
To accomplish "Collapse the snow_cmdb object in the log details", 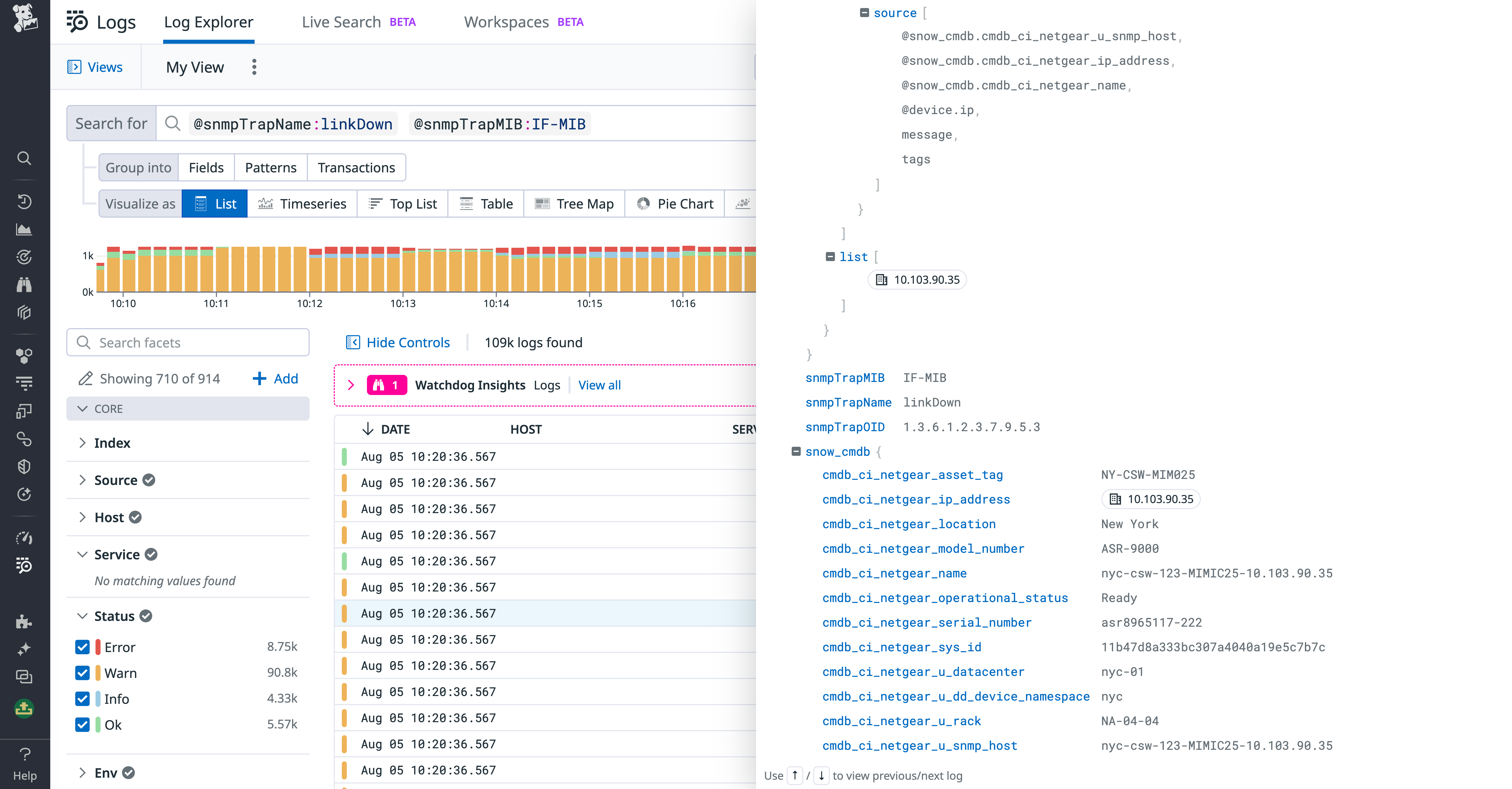I will 796,452.
